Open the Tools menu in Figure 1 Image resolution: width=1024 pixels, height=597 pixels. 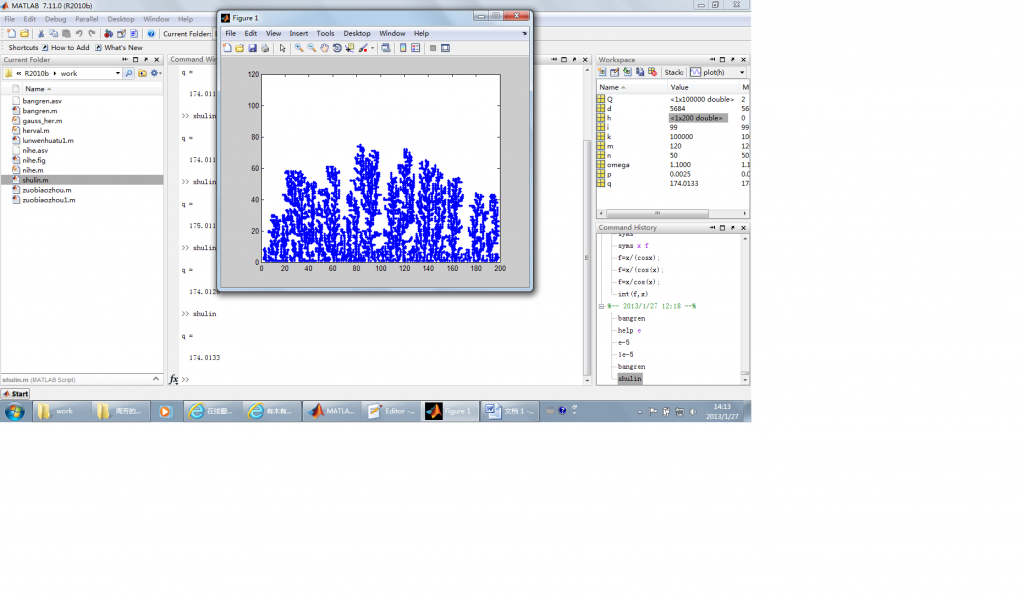click(x=325, y=33)
